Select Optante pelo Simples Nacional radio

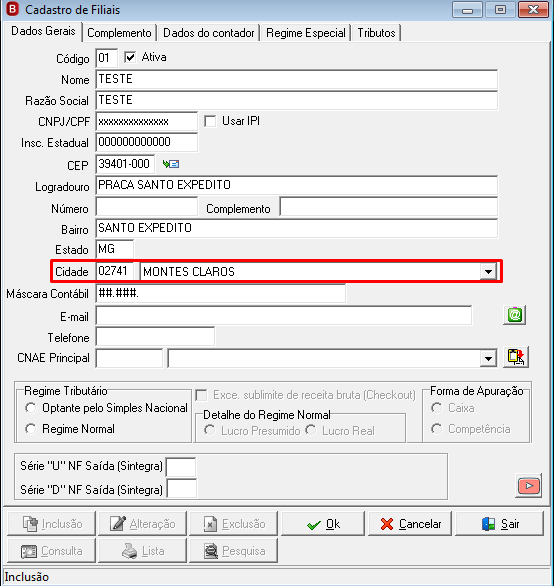point(31,408)
